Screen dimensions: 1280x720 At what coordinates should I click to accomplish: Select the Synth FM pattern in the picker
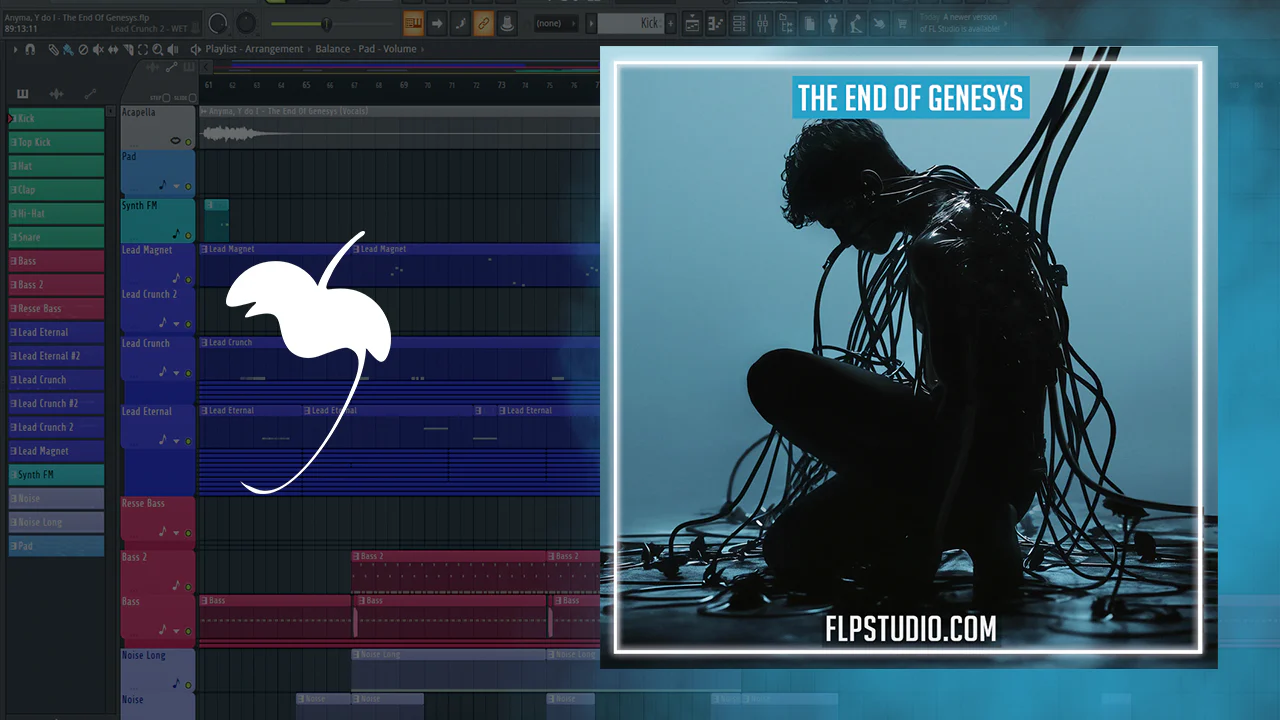56,475
